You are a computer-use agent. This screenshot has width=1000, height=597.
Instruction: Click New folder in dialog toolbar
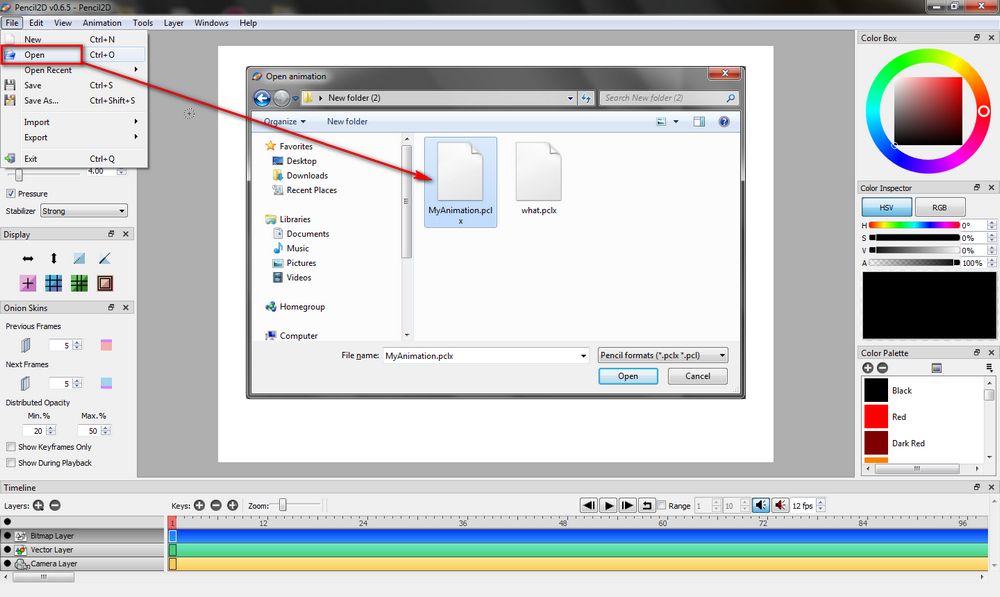pyautogui.click(x=348, y=122)
